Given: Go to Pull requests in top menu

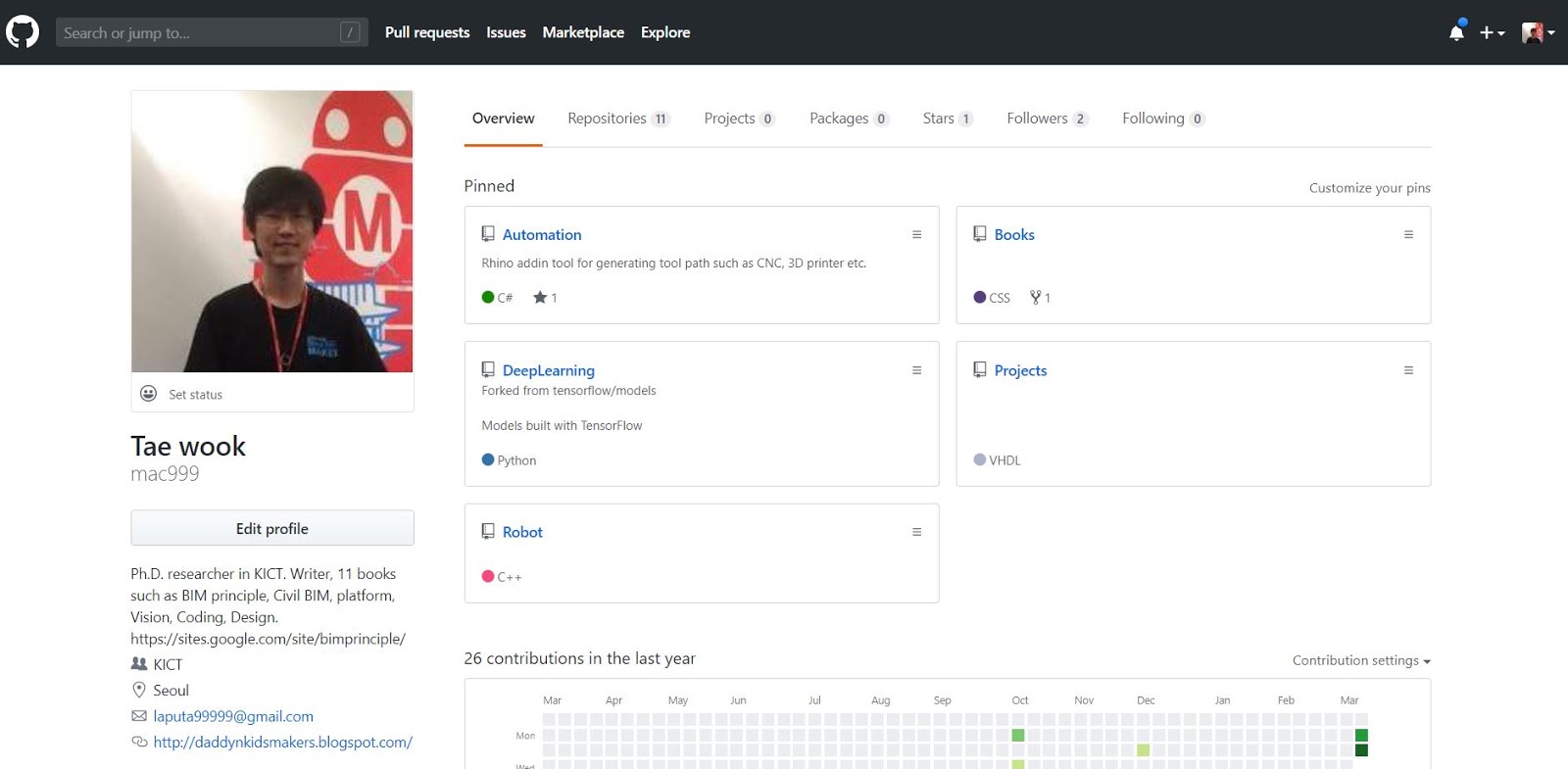Looking at the screenshot, I should point(427,32).
